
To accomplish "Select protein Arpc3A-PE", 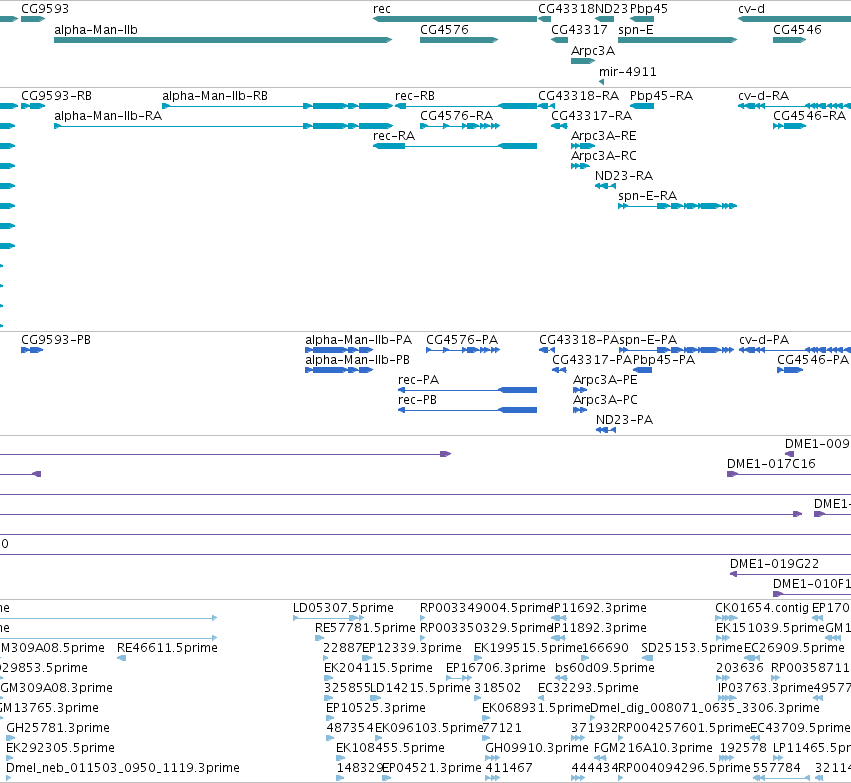I will (x=605, y=380).
